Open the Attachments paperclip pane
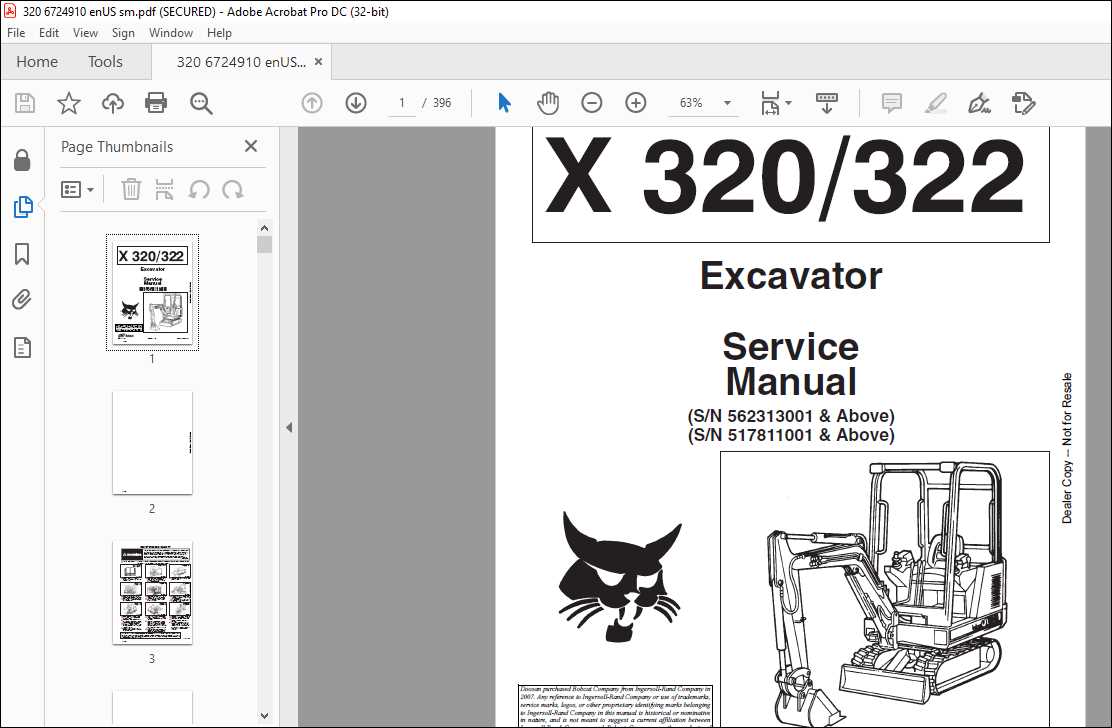Screen dimensions: 1112x728 pyautogui.click(x=22, y=300)
